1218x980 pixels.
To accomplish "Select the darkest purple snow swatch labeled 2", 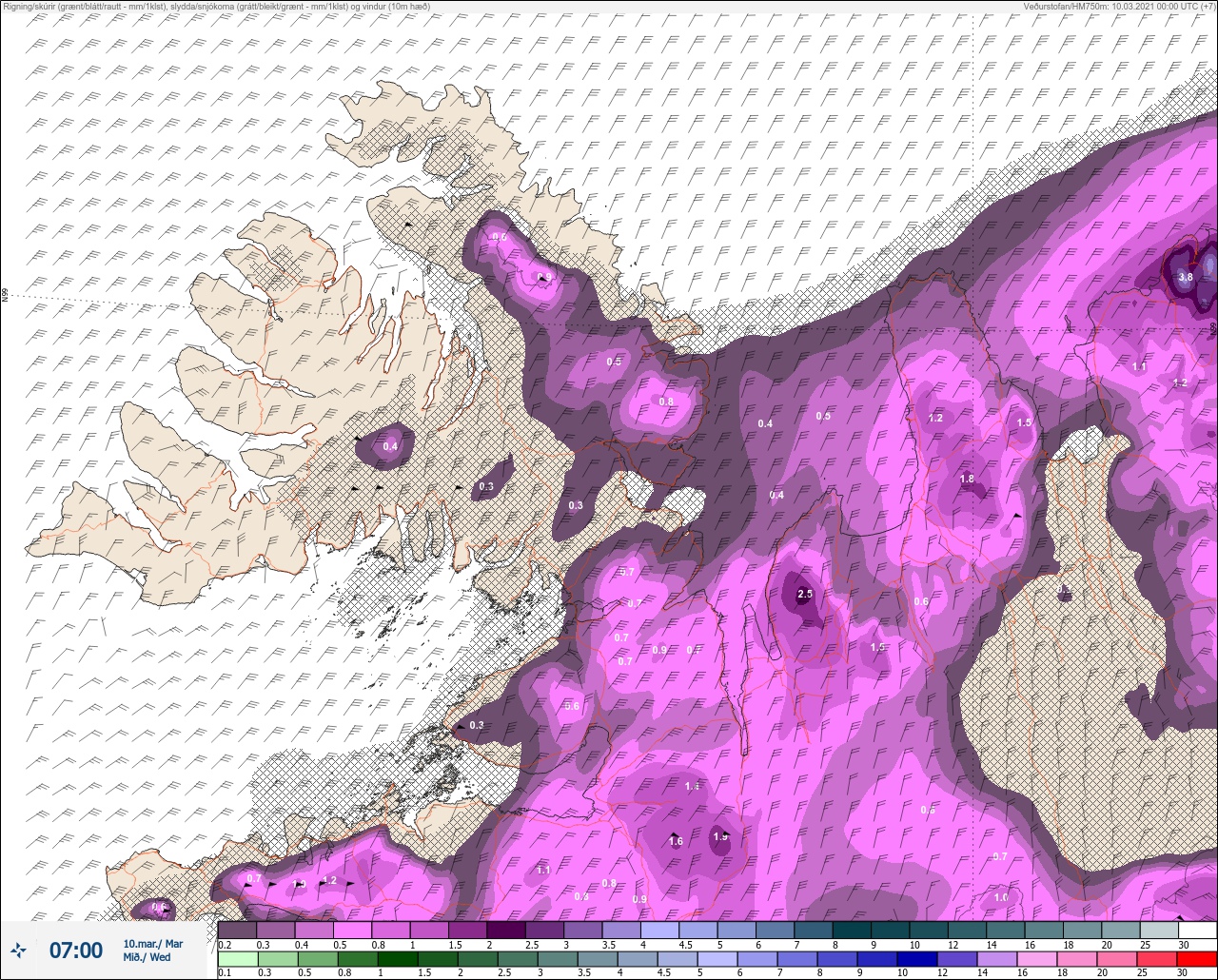I will pyautogui.click(x=506, y=930).
